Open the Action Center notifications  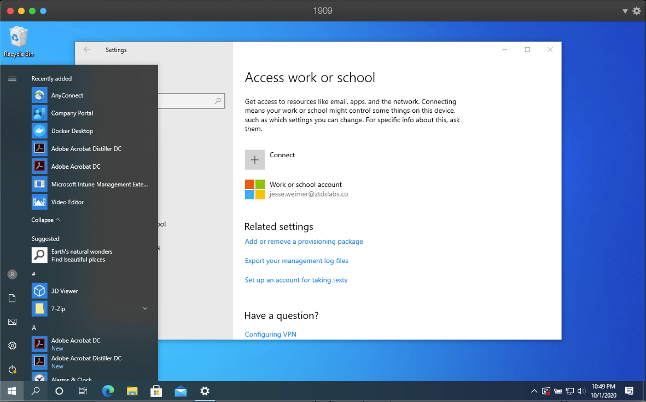[x=629, y=391]
